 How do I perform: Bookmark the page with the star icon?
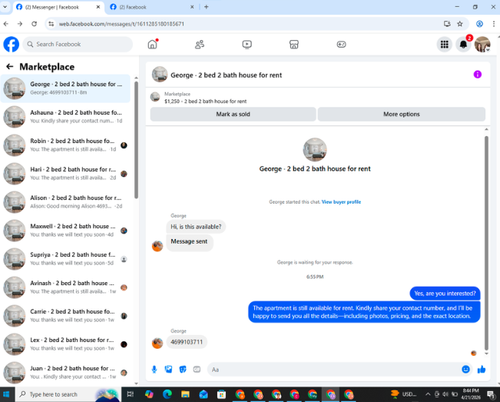click(460, 24)
